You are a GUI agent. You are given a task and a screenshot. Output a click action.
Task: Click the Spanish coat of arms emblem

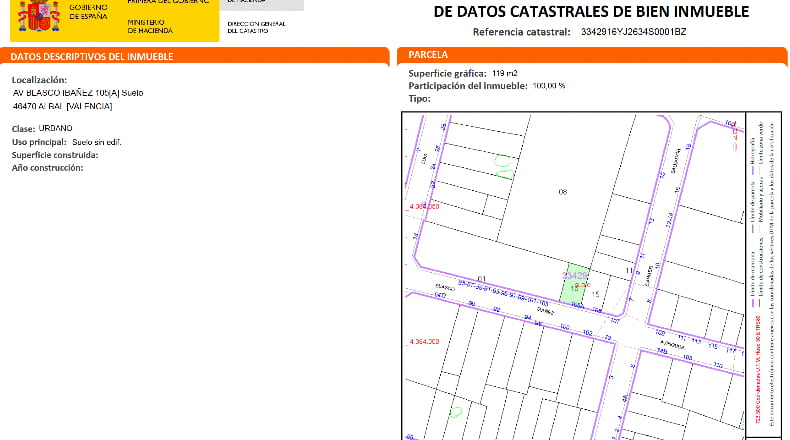point(39,16)
